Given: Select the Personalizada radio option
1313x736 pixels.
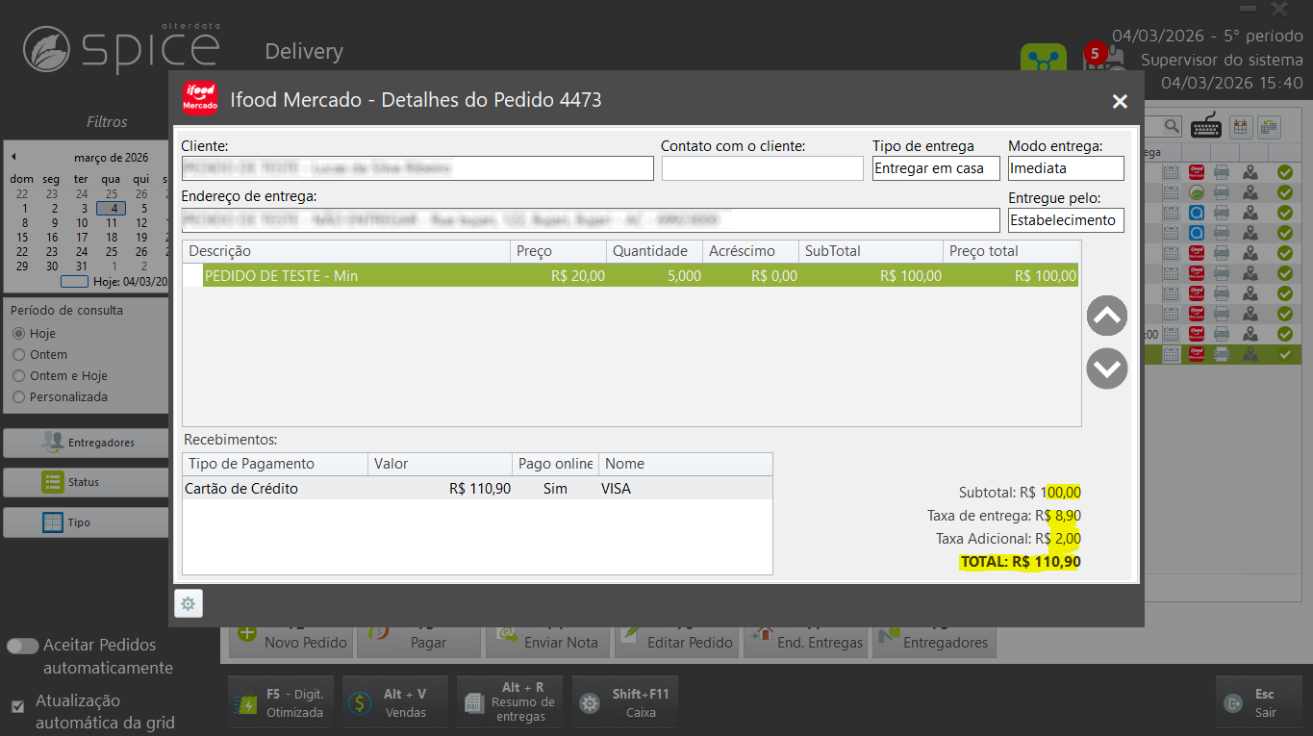Looking at the screenshot, I should tap(18, 396).
